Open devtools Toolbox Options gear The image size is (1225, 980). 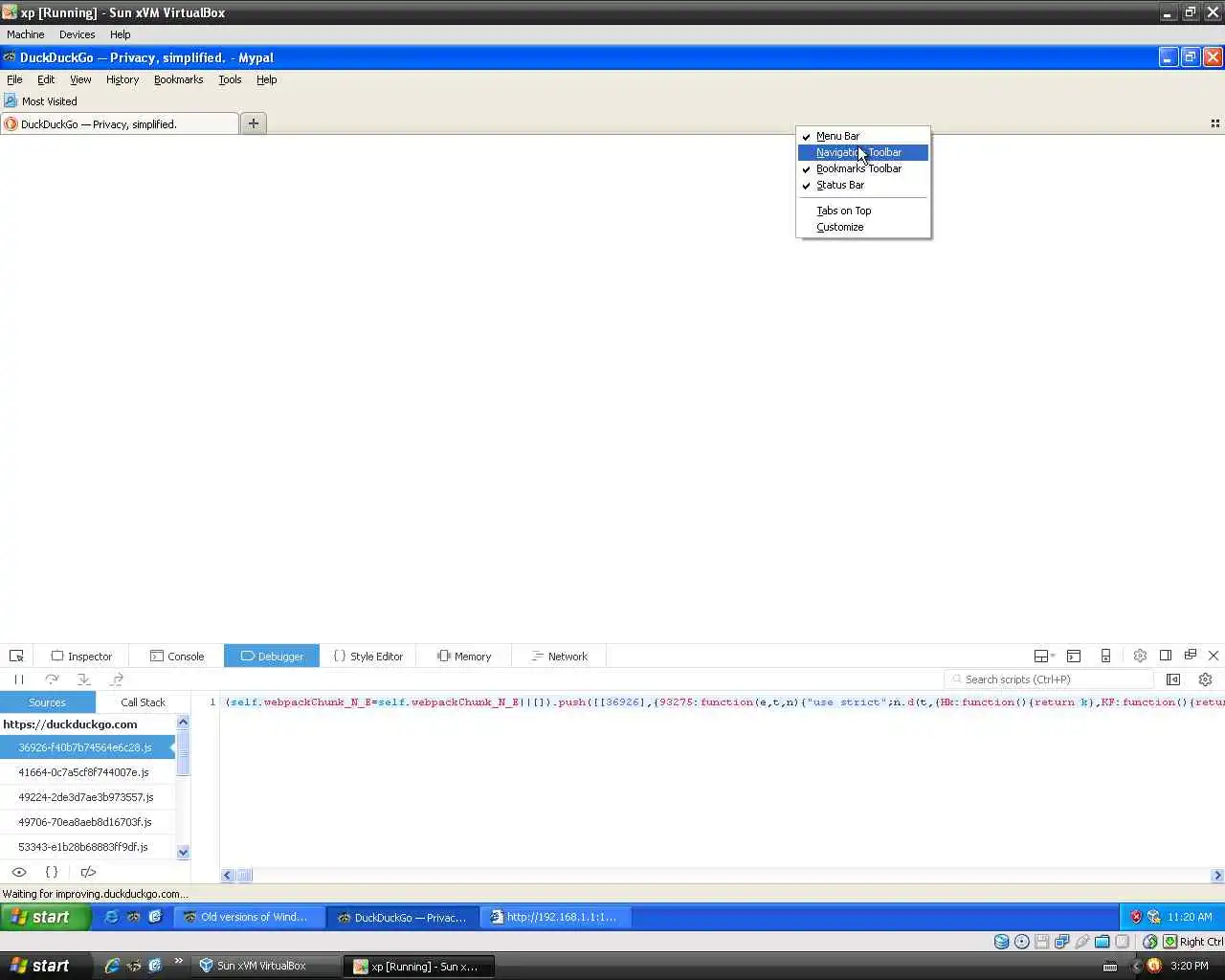1140,657
